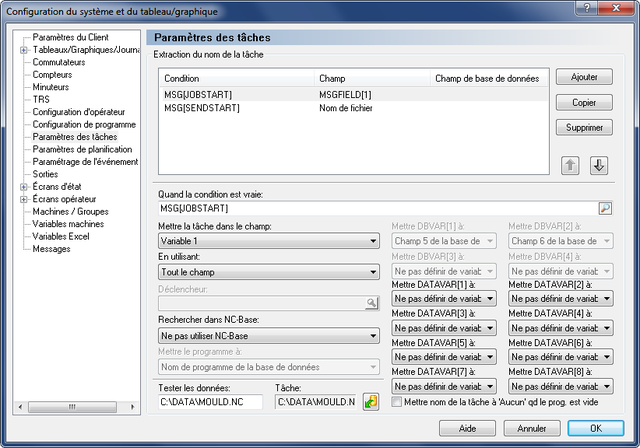
Task: Open the condition editor magnifier icon
Action: (605, 208)
